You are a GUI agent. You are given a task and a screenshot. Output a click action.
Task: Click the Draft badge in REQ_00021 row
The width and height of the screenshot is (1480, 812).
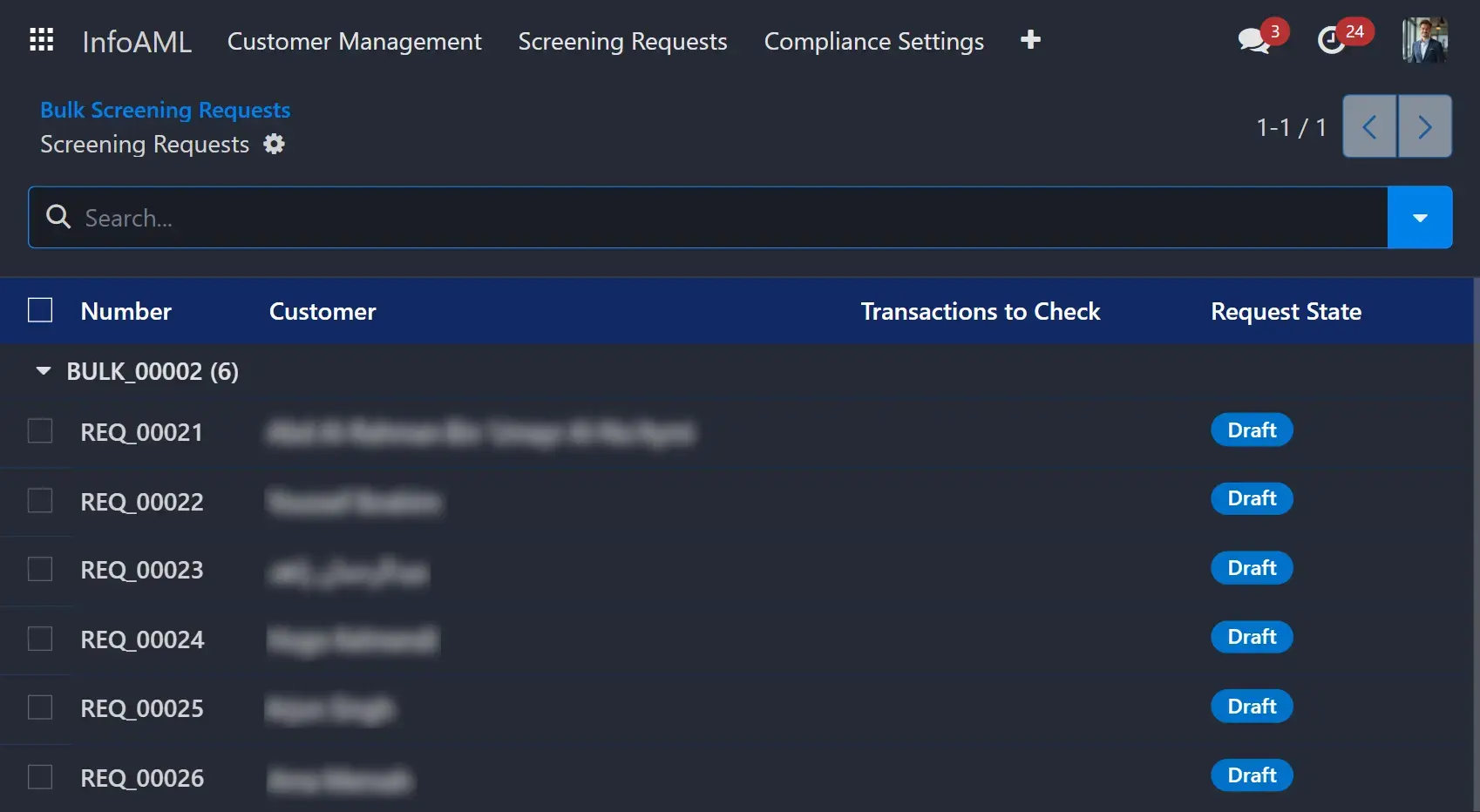(1252, 430)
